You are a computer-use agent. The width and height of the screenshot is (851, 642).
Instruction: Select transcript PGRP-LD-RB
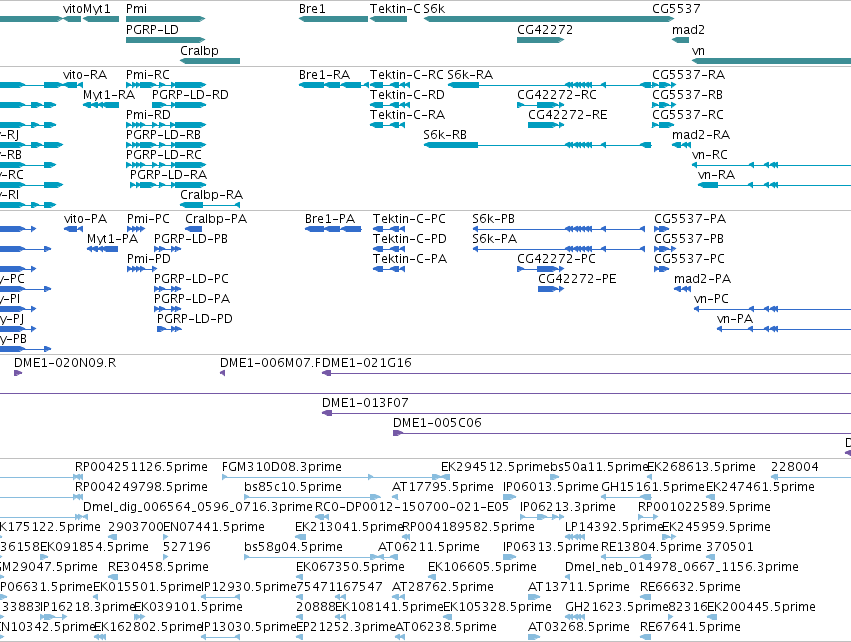point(163,135)
